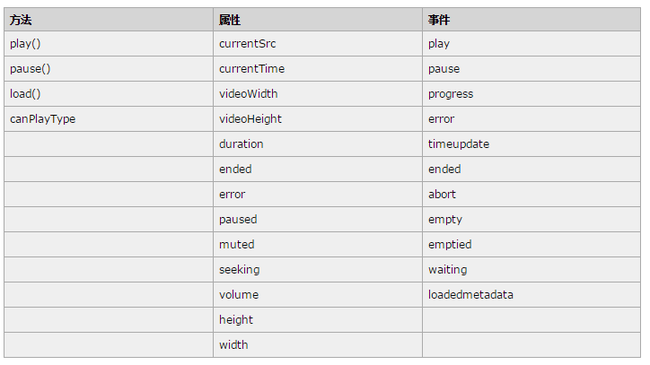Select the loadedmetadata event cell
The image size is (650, 365).
531,294
